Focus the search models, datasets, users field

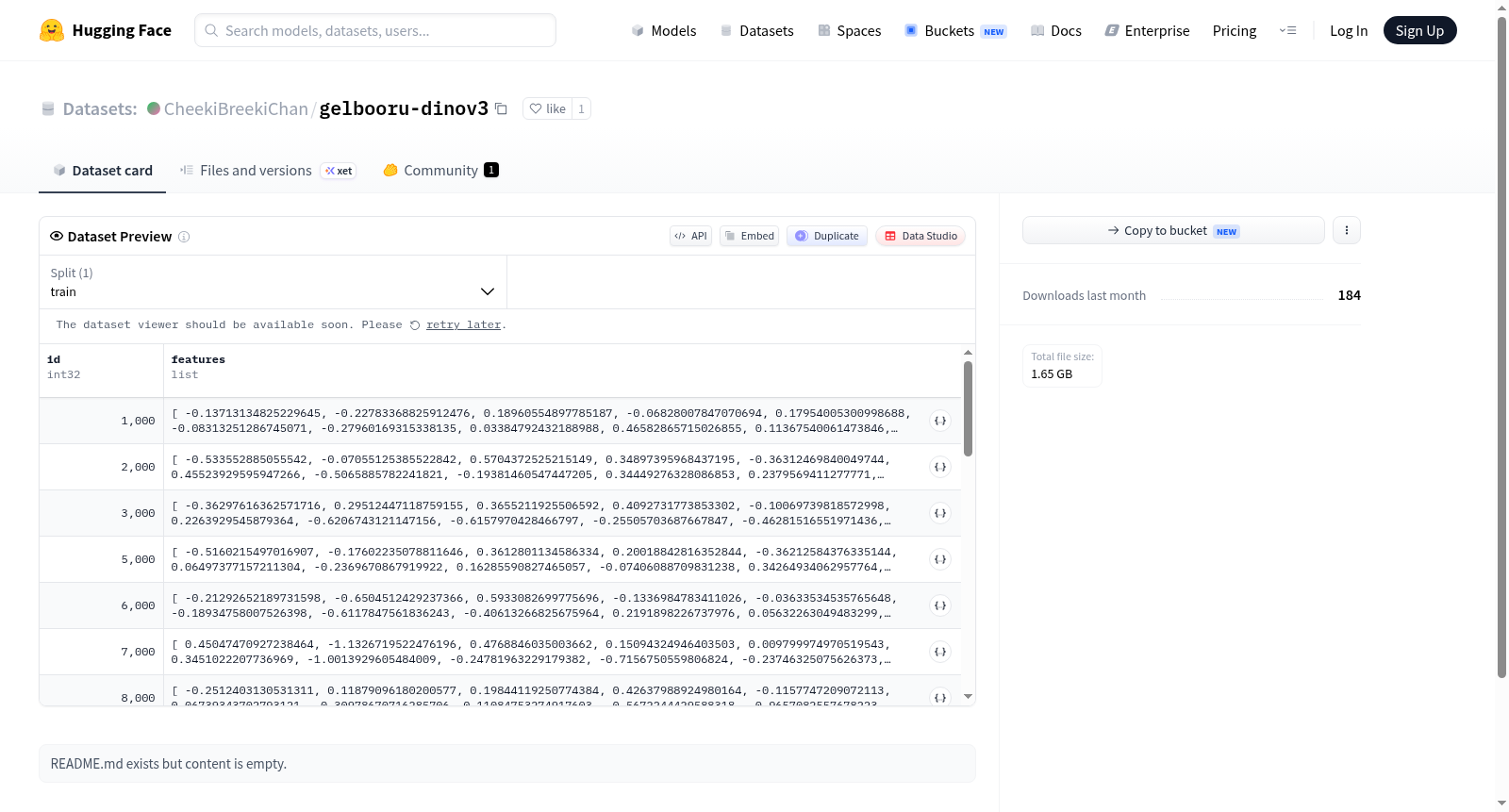(375, 30)
